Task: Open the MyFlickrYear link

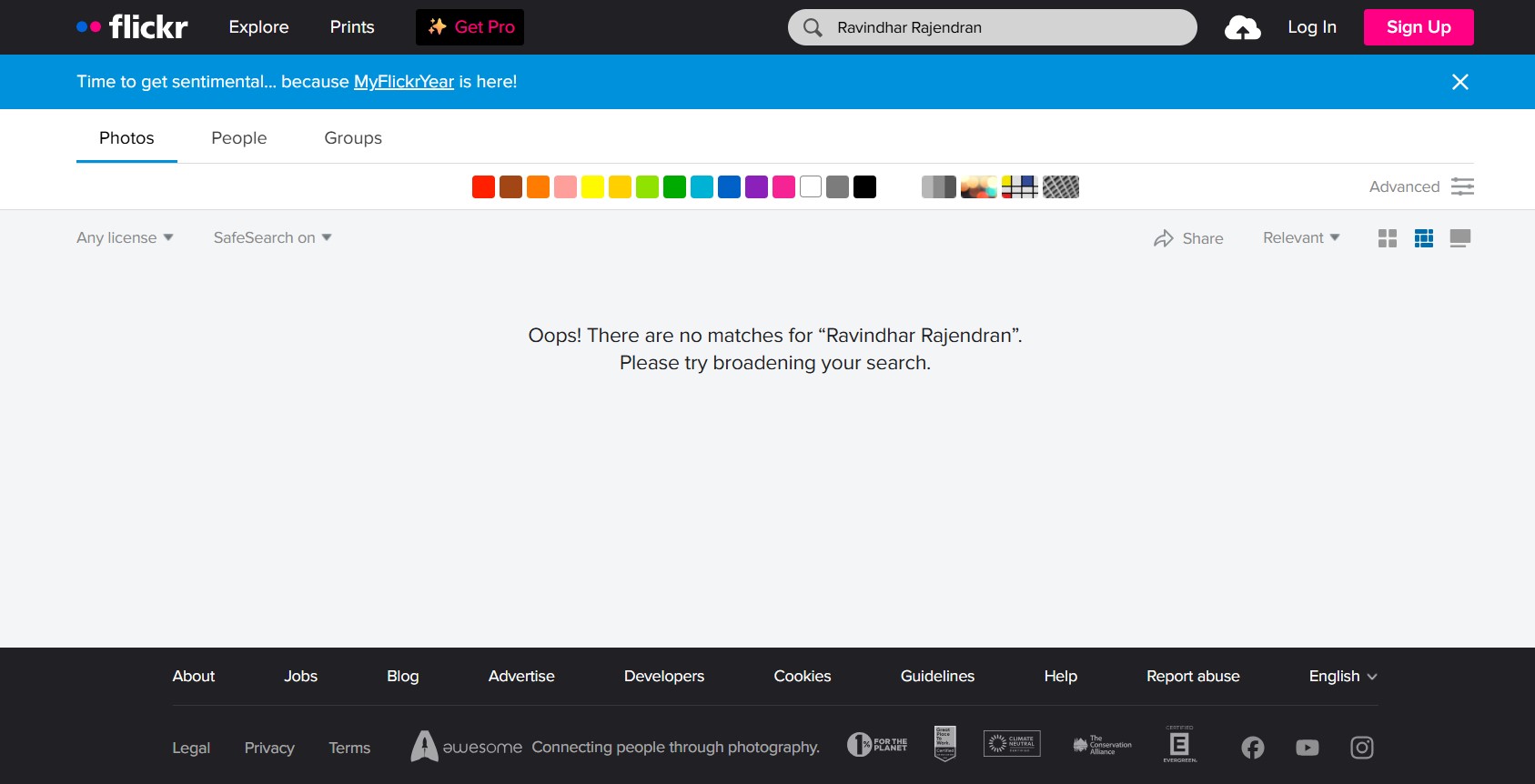Action: (403, 82)
